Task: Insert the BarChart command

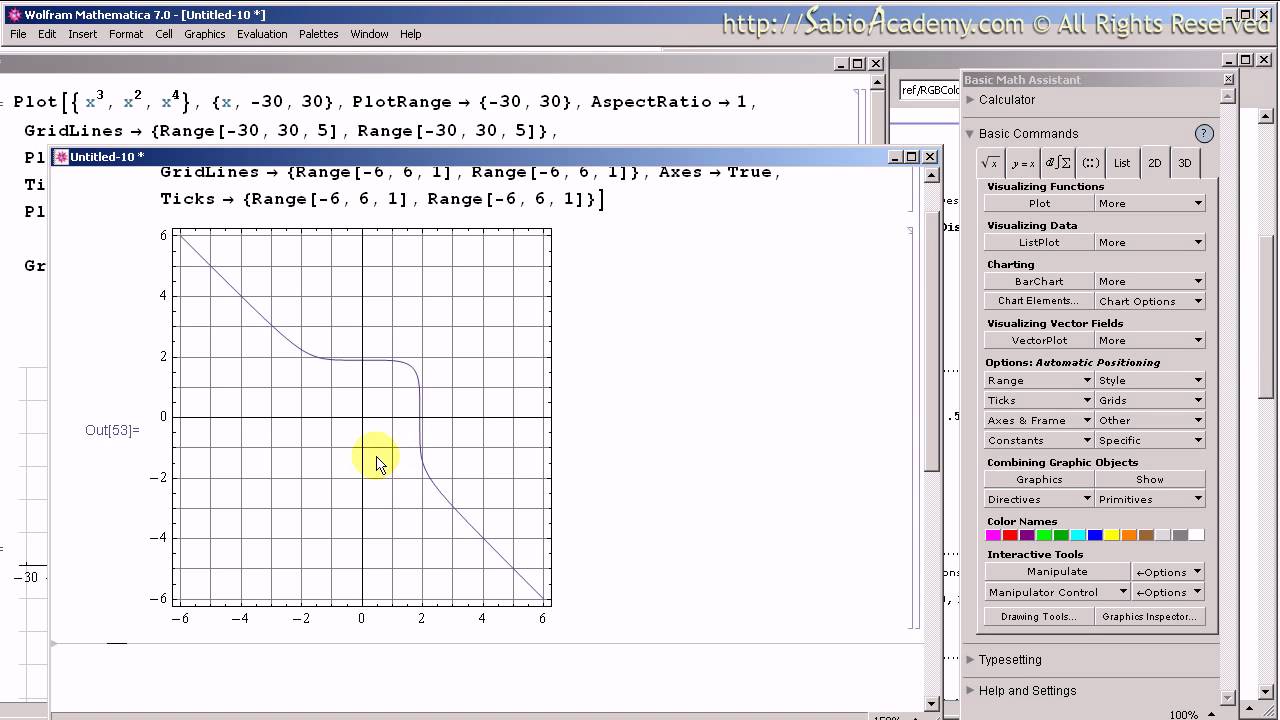Action: 1039,281
